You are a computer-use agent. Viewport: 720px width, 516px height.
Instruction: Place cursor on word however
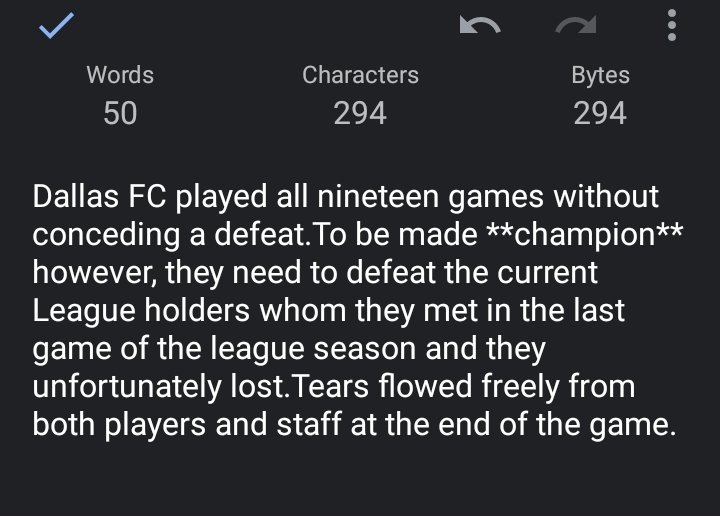94,273
